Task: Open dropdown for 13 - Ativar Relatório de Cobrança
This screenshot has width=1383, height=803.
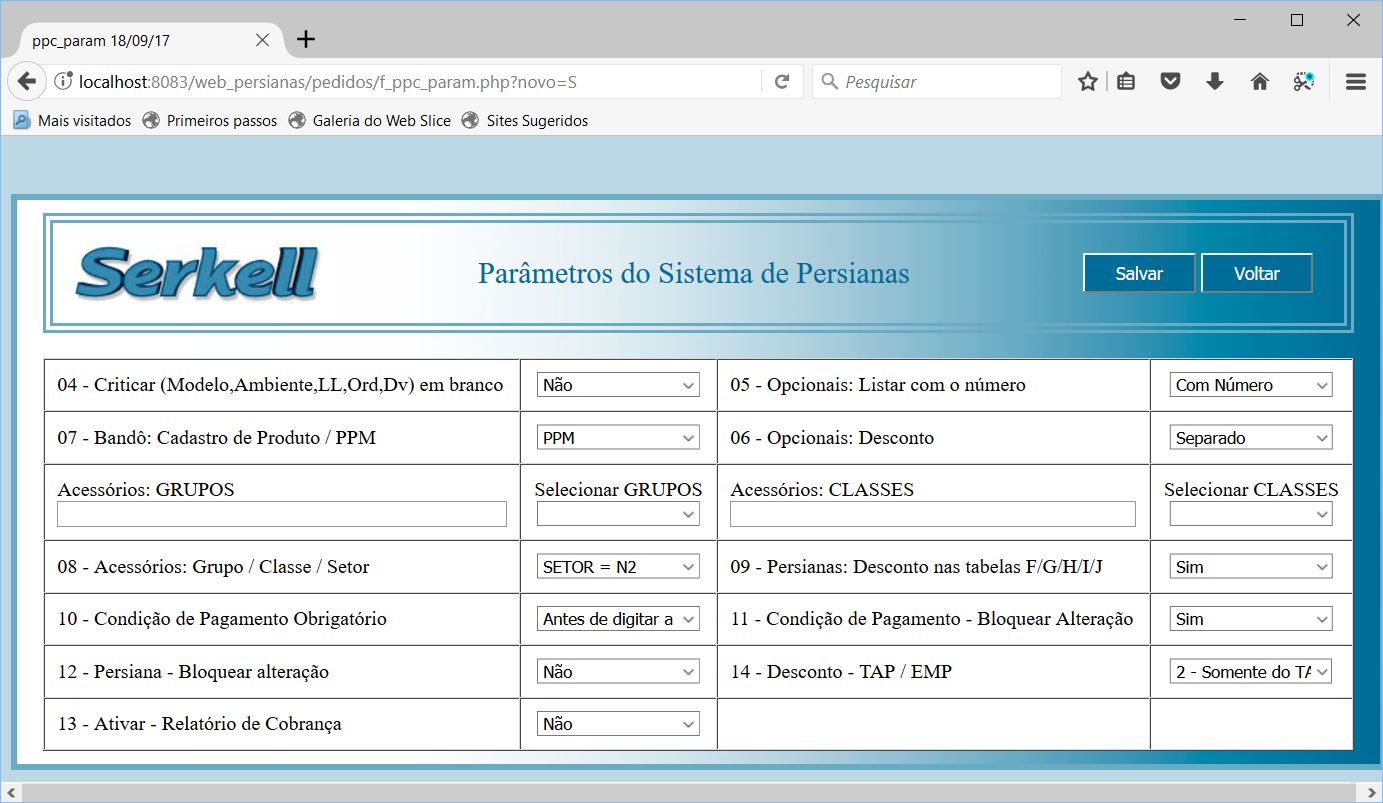Action: [618, 724]
